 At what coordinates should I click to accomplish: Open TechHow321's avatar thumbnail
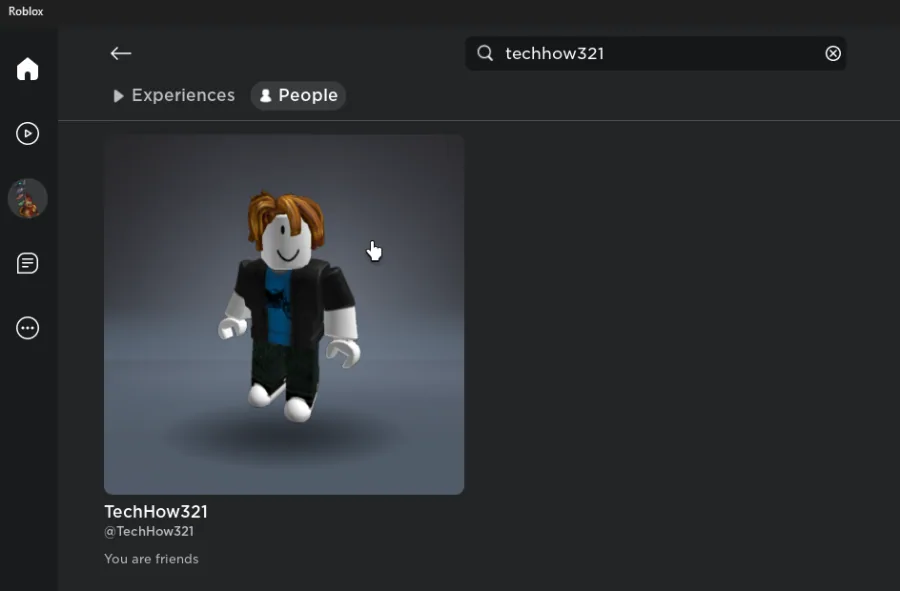284,314
